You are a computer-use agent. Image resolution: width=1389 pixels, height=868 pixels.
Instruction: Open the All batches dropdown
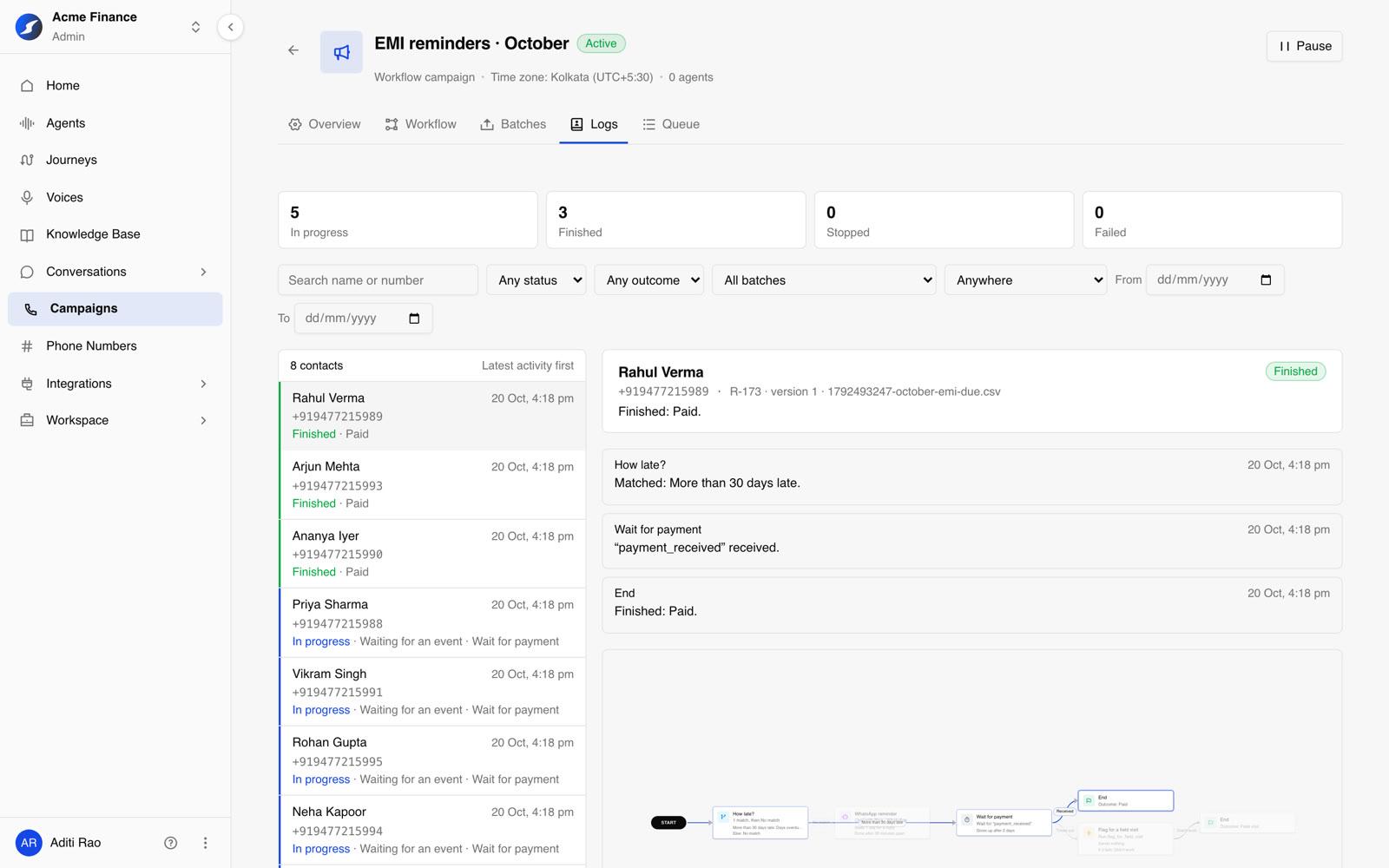(824, 279)
